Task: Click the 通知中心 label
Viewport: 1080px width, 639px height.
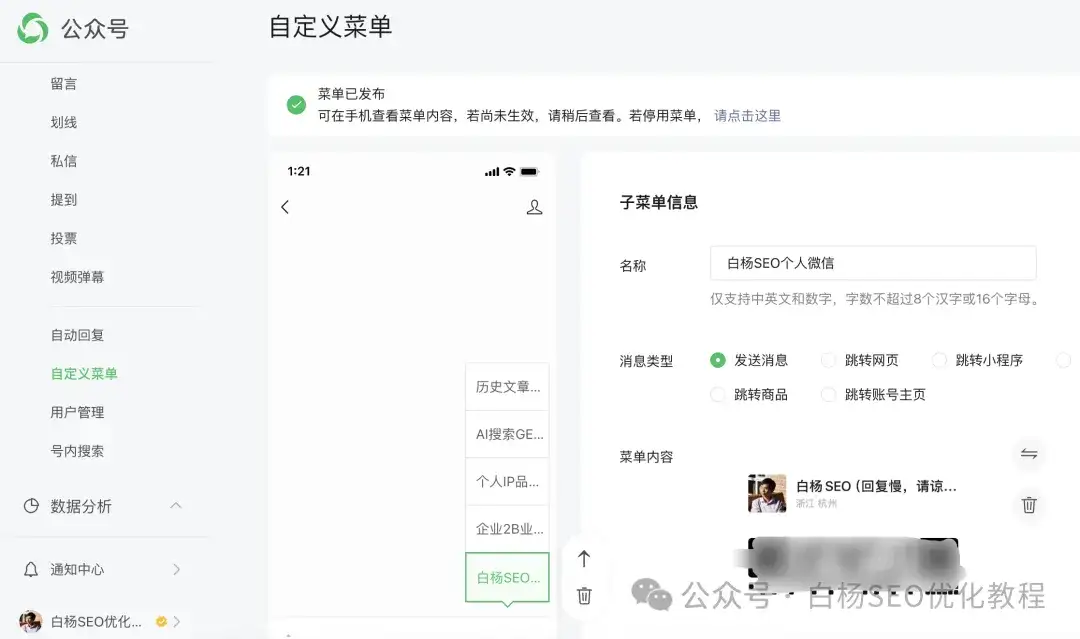Action: click(x=77, y=569)
